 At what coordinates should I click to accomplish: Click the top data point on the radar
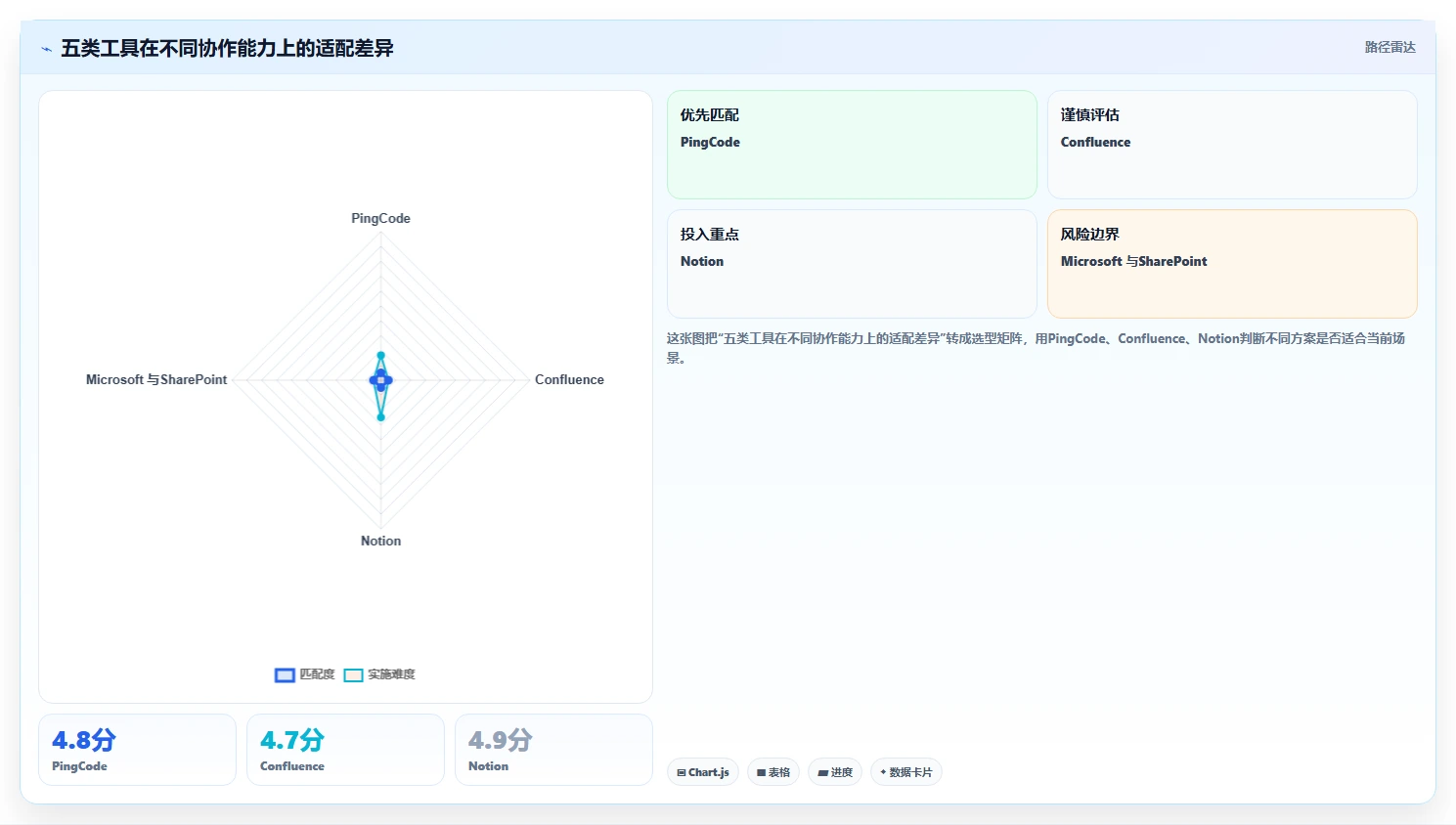coord(380,356)
